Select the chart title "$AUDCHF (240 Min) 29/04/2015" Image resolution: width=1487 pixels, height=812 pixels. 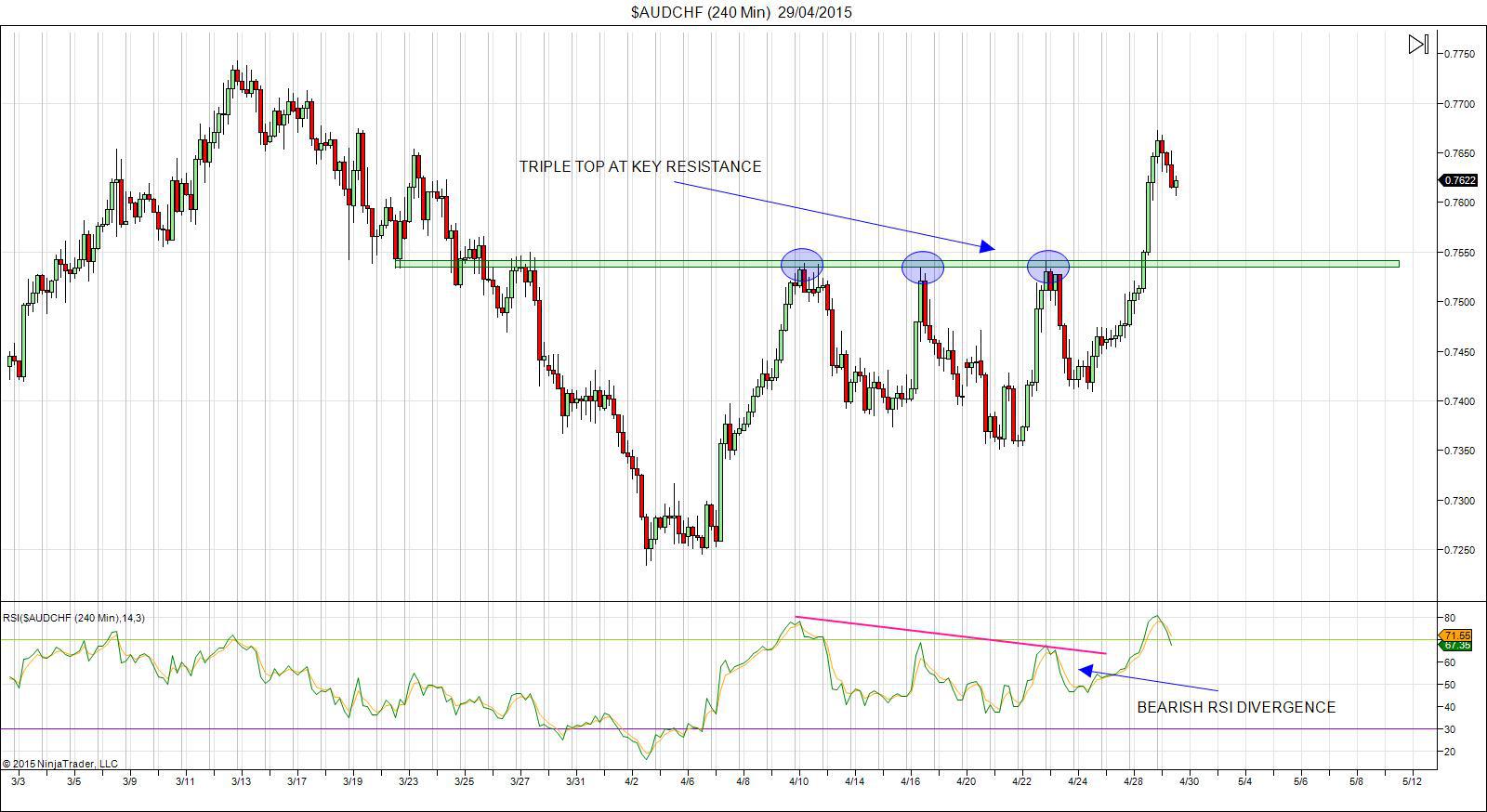(x=741, y=12)
